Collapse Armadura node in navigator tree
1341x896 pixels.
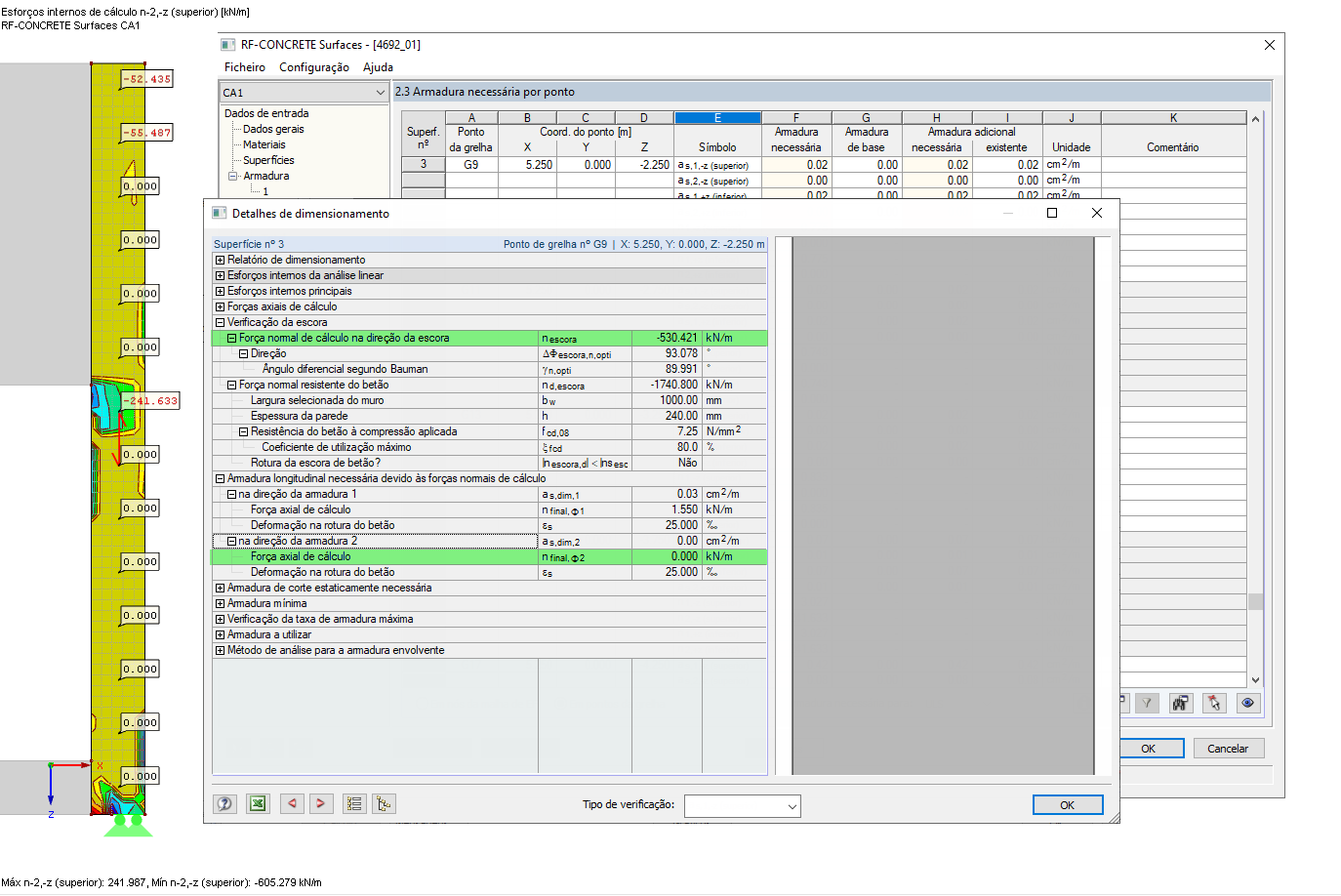[x=233, y=177]
